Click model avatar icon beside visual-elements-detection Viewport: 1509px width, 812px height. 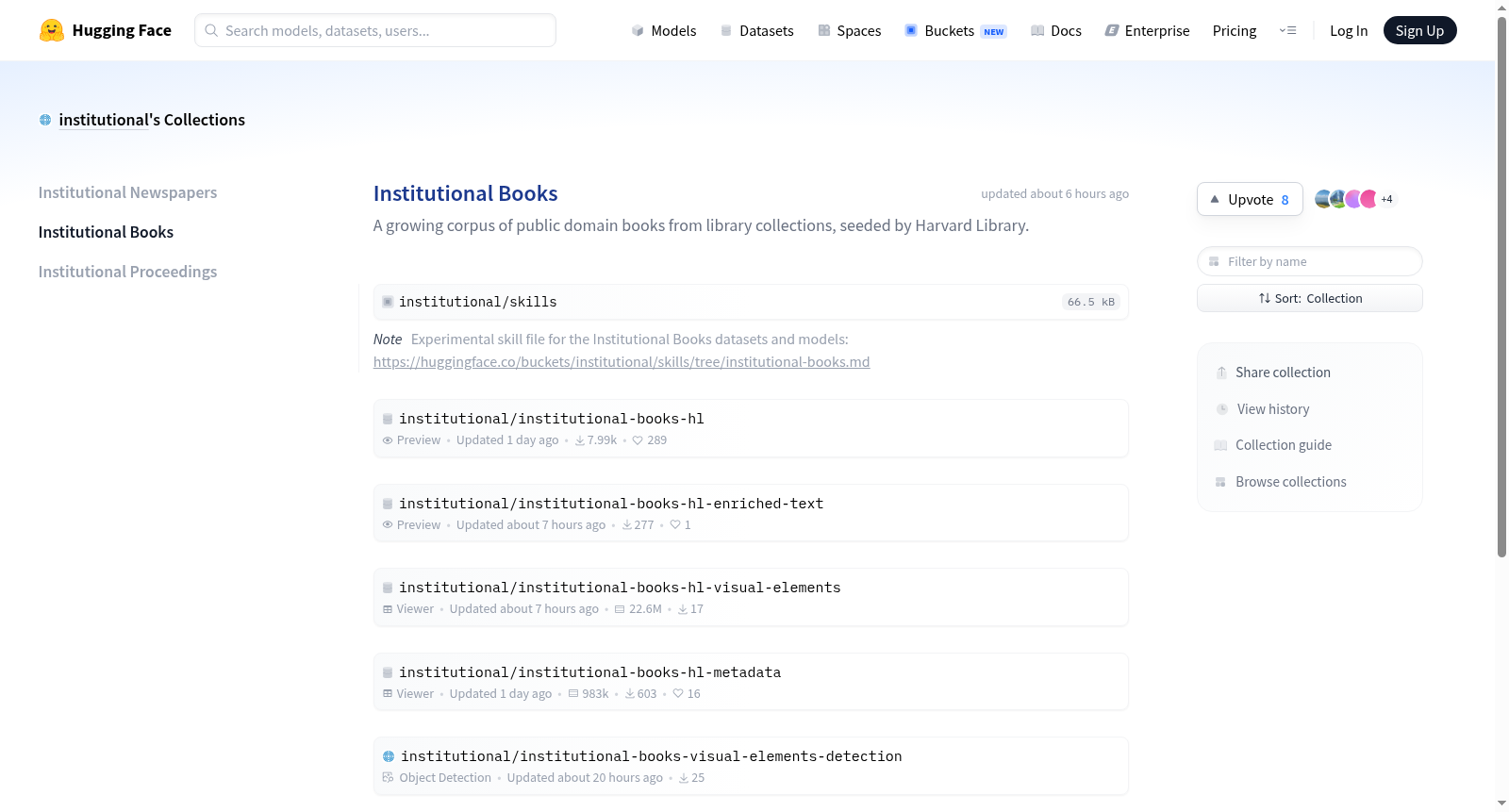click(389, 756)
